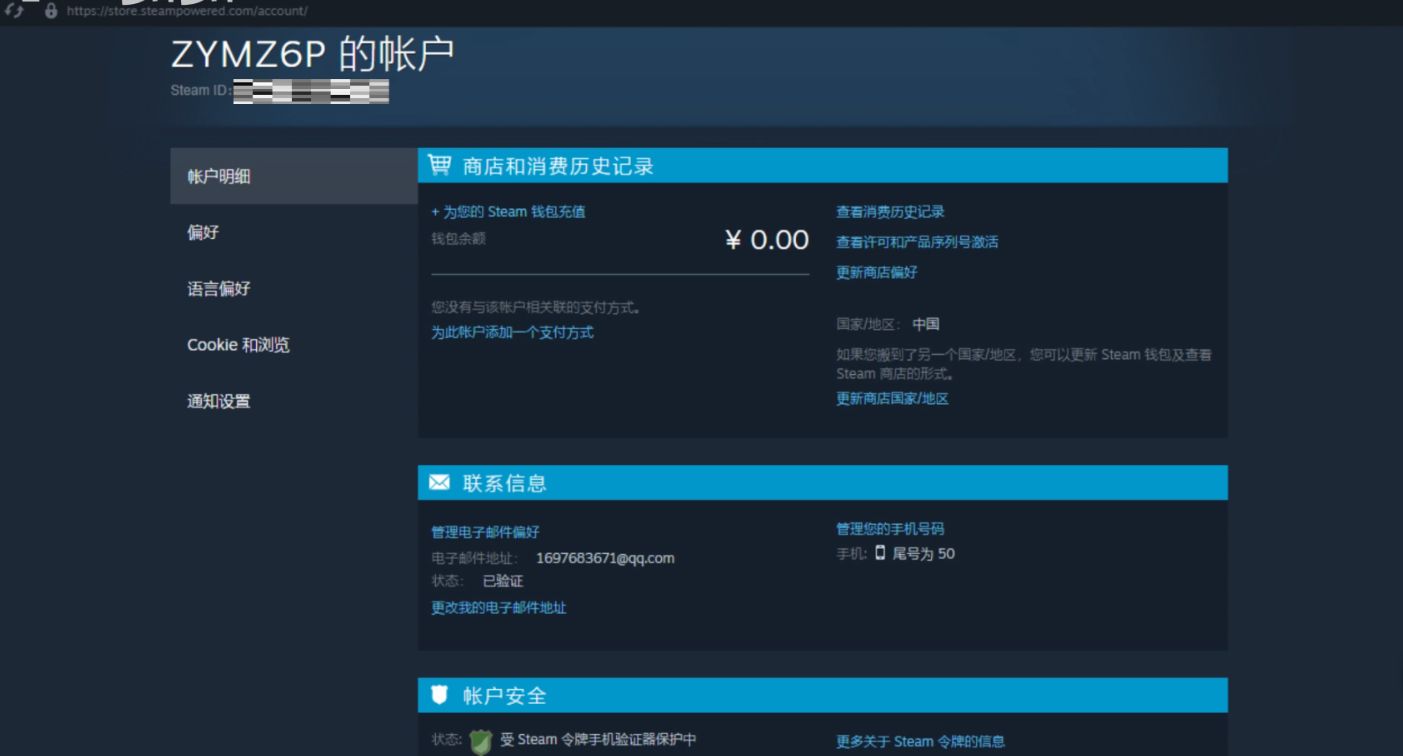Open 查看消费历史记录
This screenshot has height=756, width=1403.
890,211
